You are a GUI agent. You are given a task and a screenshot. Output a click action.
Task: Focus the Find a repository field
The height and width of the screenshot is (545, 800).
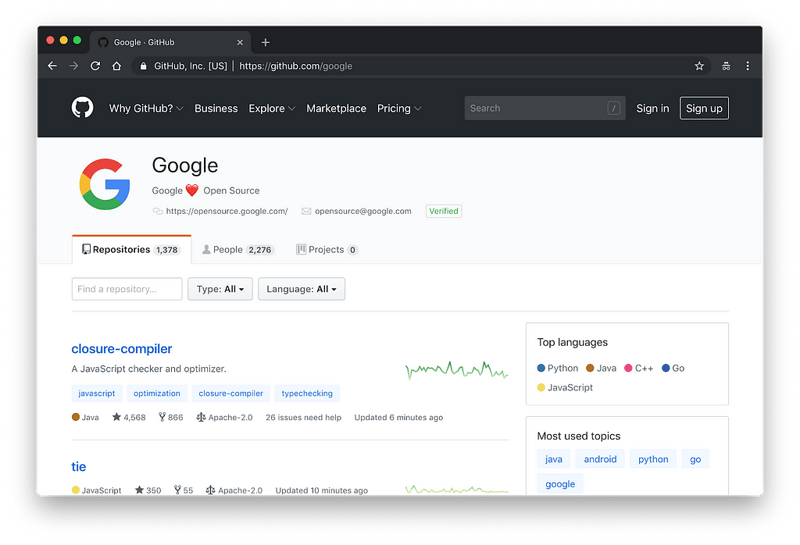[127, 289]
